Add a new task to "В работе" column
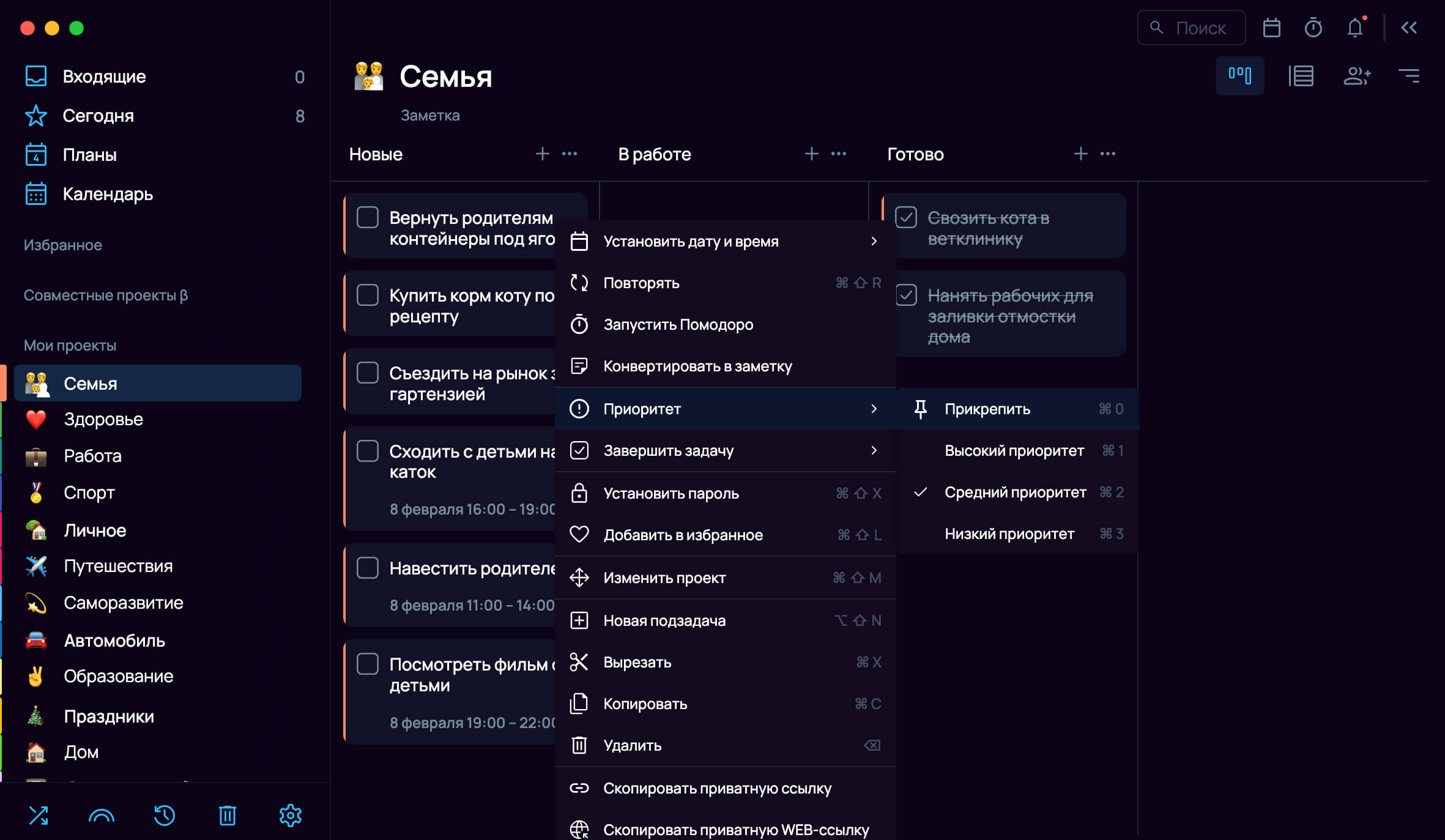 point(812,154)
